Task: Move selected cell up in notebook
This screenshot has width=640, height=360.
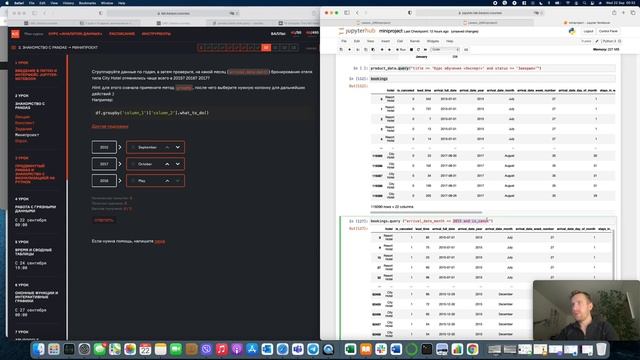Action: click(x=382, y=49)
